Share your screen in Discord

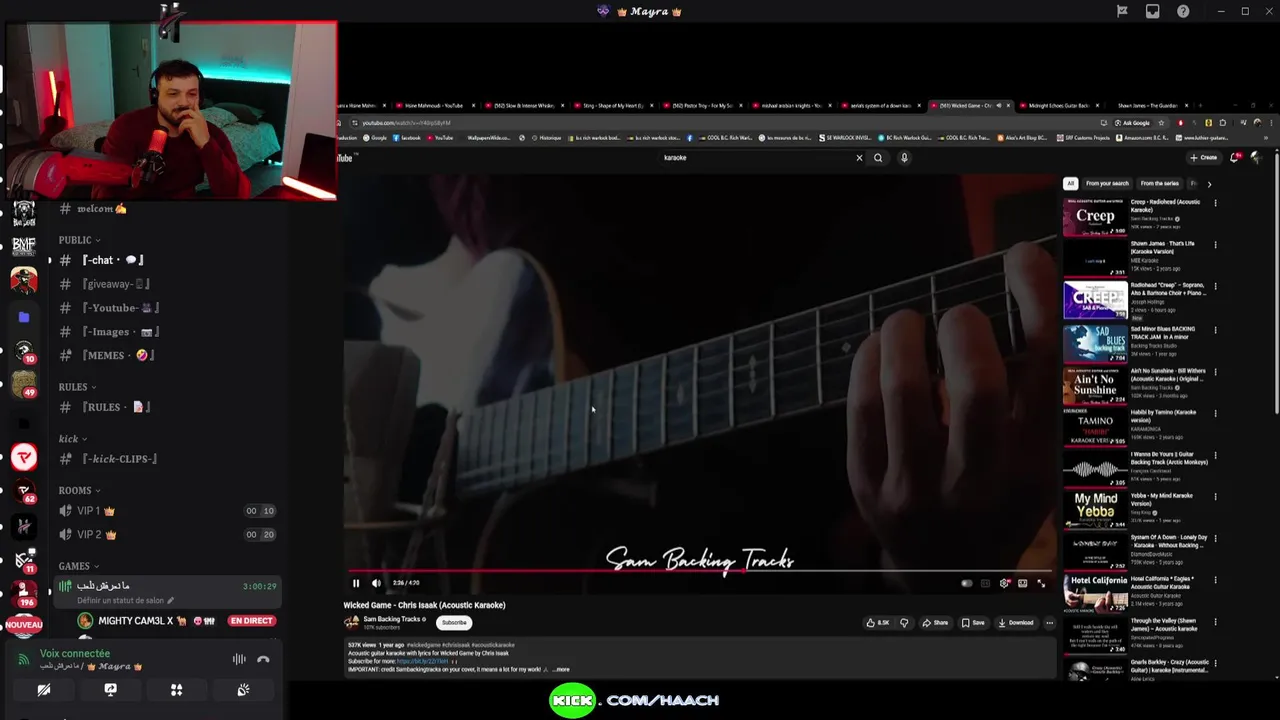pos(110,690)
